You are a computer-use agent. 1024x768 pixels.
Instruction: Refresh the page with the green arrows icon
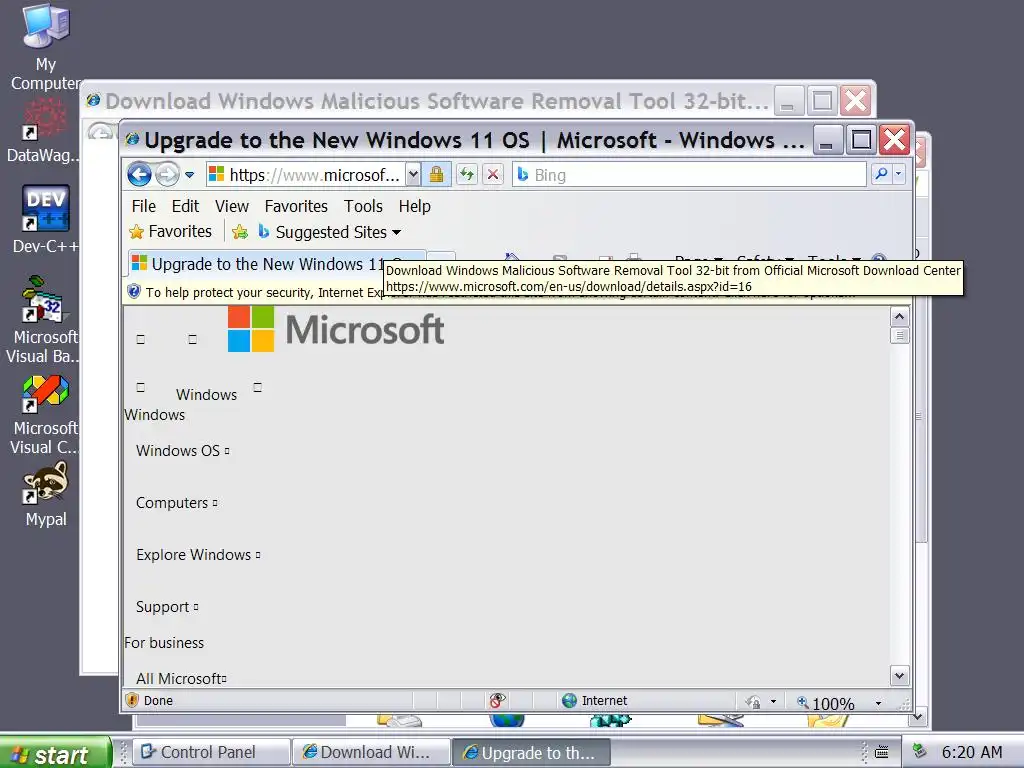click(466, 175)
